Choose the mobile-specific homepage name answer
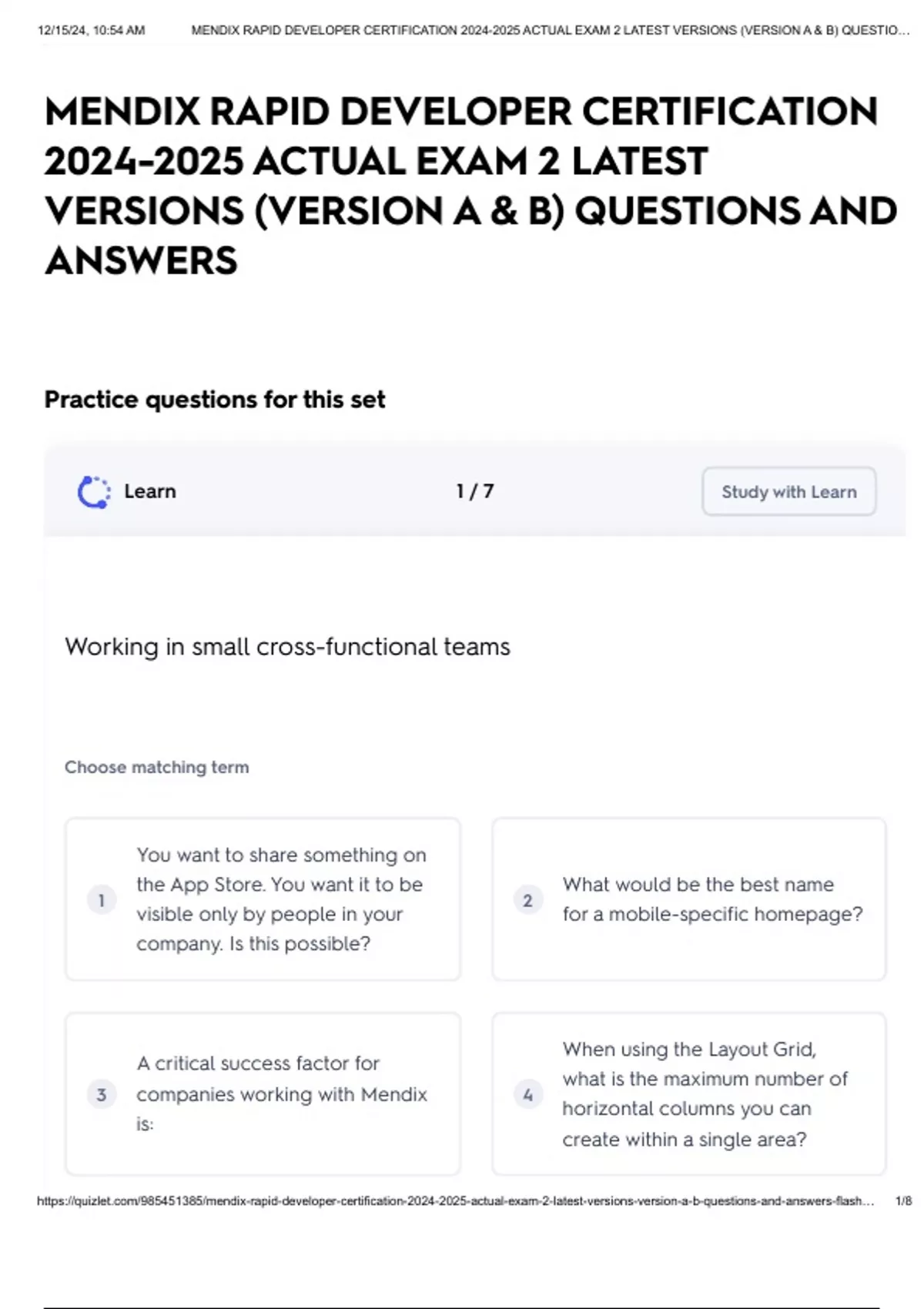Viewport: 924px width, 1309px height. pyautogui.click(x=711, y=899)
